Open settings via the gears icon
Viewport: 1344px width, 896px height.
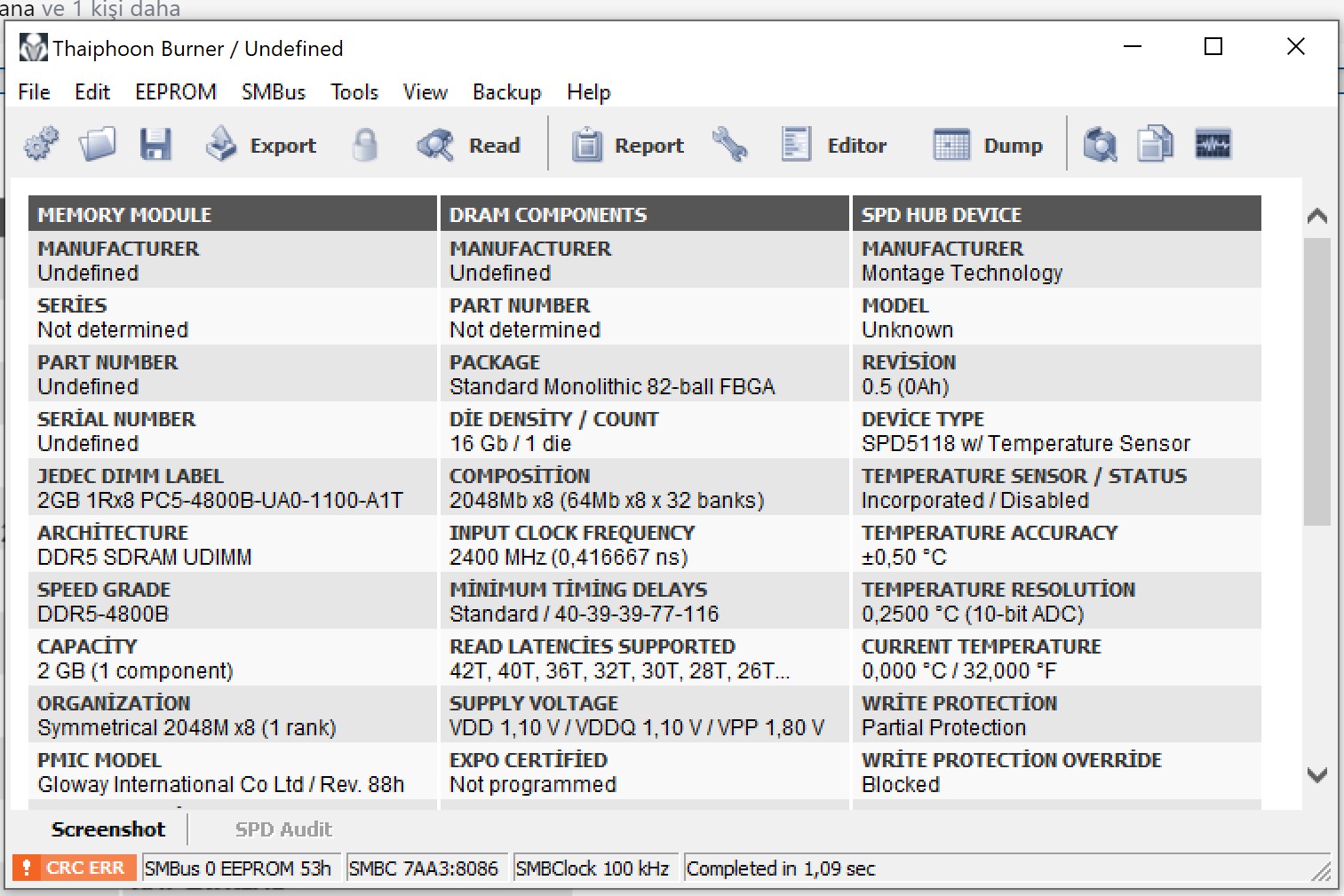click(41, 144)
